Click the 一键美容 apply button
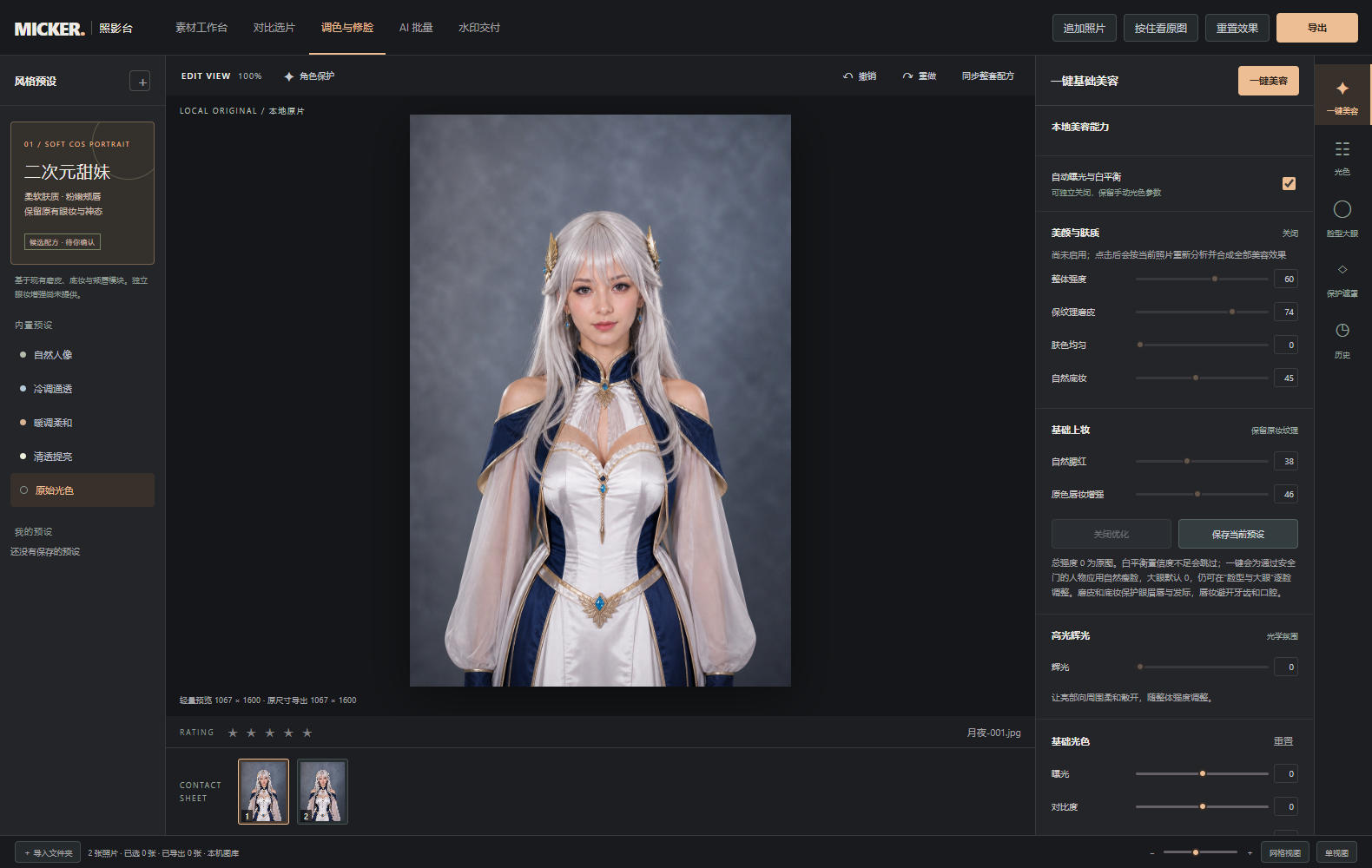Image resolution: width=1372 pixels, height=868 pixels. [x=1269, y=81]
